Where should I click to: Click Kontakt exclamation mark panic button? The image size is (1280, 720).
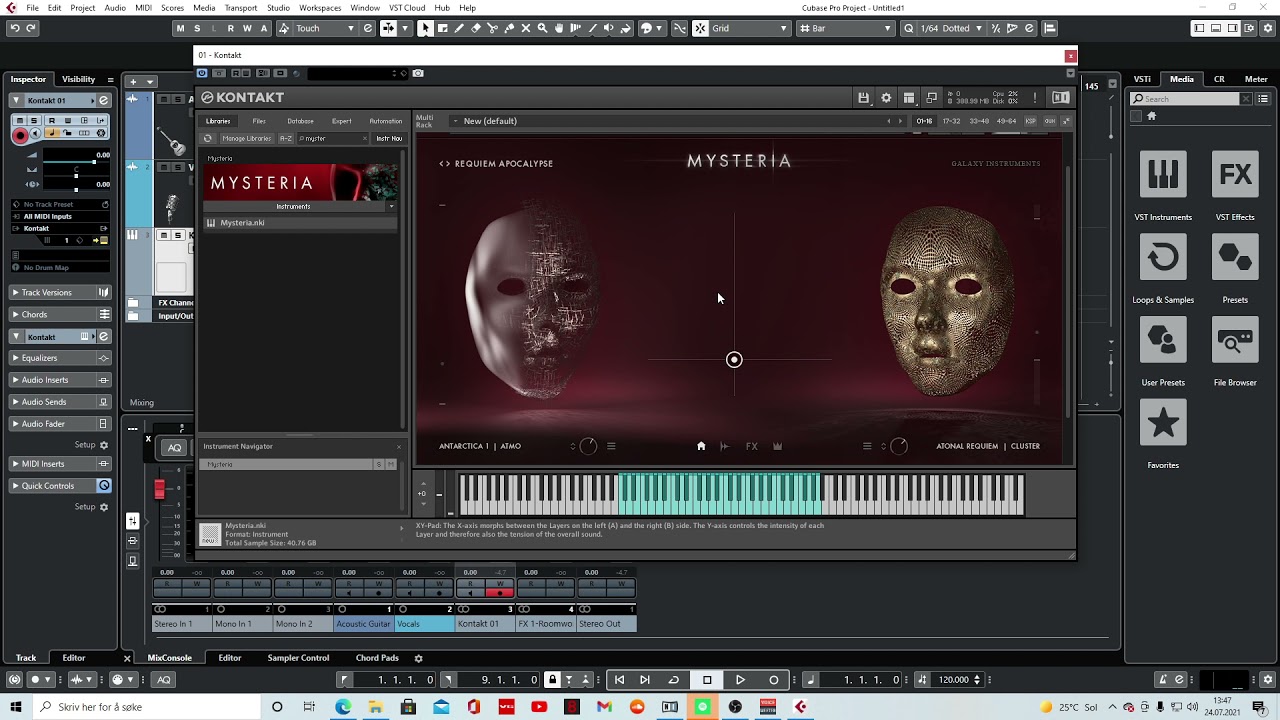[1035, 97]
